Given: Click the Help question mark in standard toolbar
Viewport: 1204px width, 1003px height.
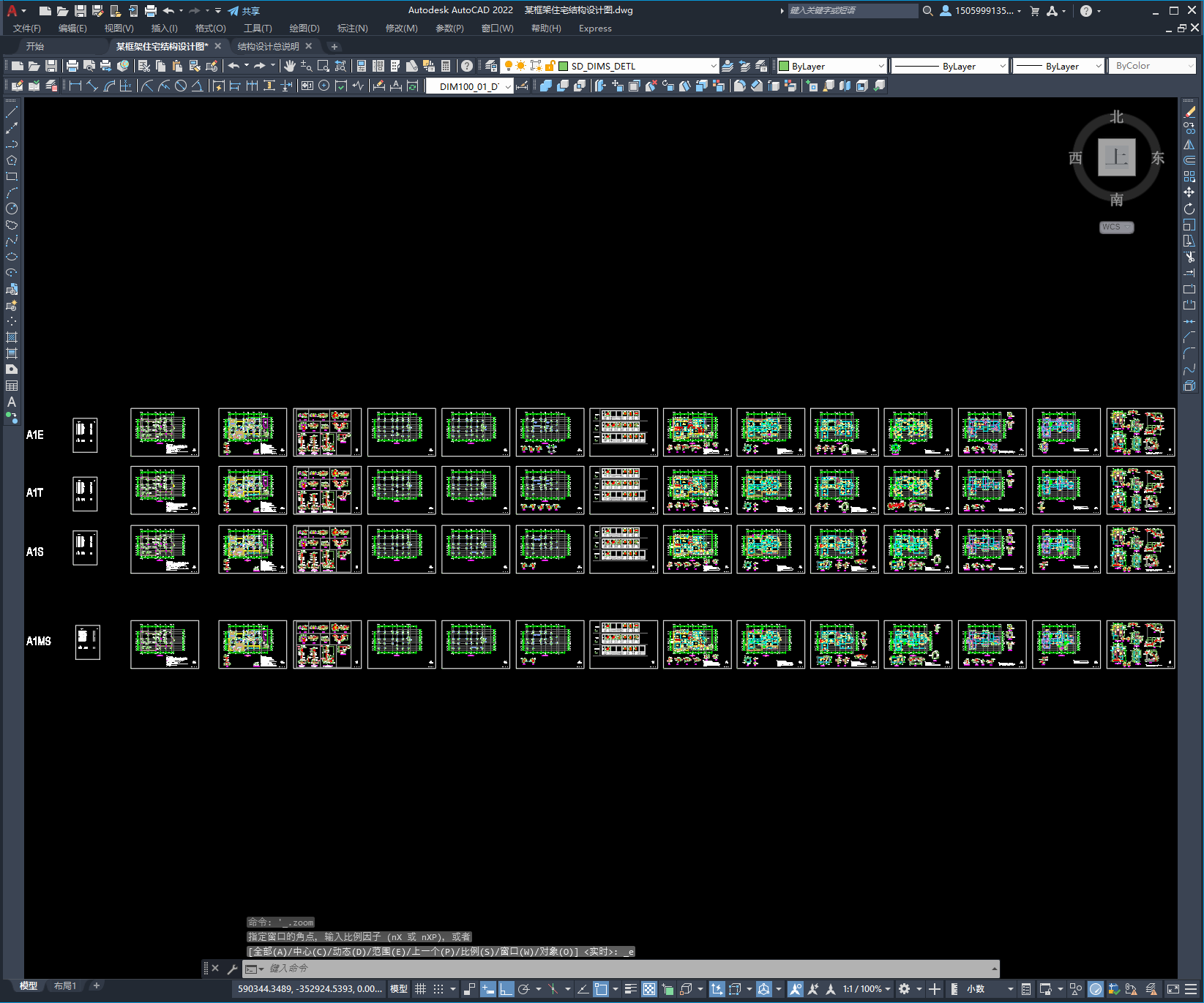Looking at the screenshot, I should pyautogui.click(x=467, y=66).
